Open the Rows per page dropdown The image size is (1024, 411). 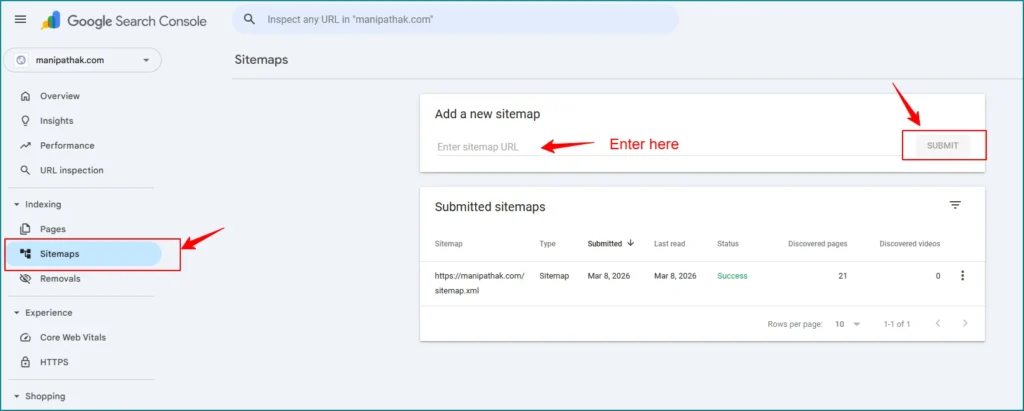tap(848, 324)
